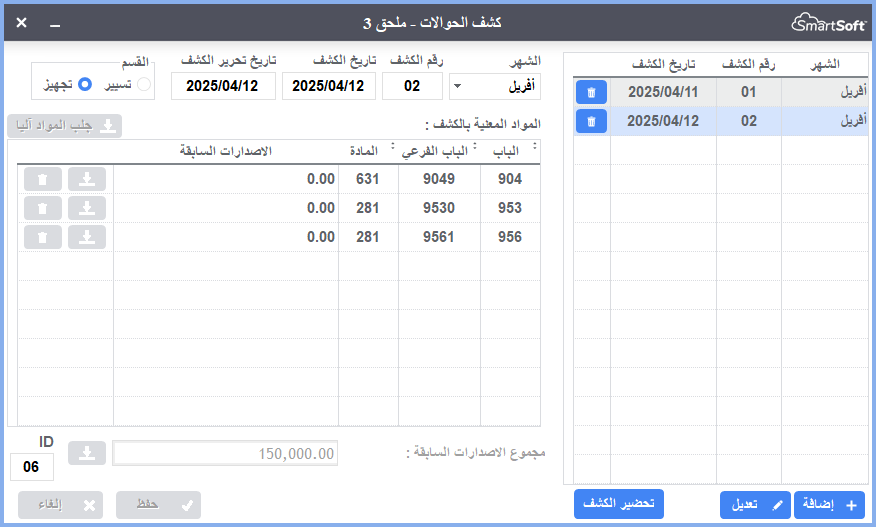876x527 pixels.
Task: Click download icon for row 953
Action: pyautogui.click(x=87, y=208)
